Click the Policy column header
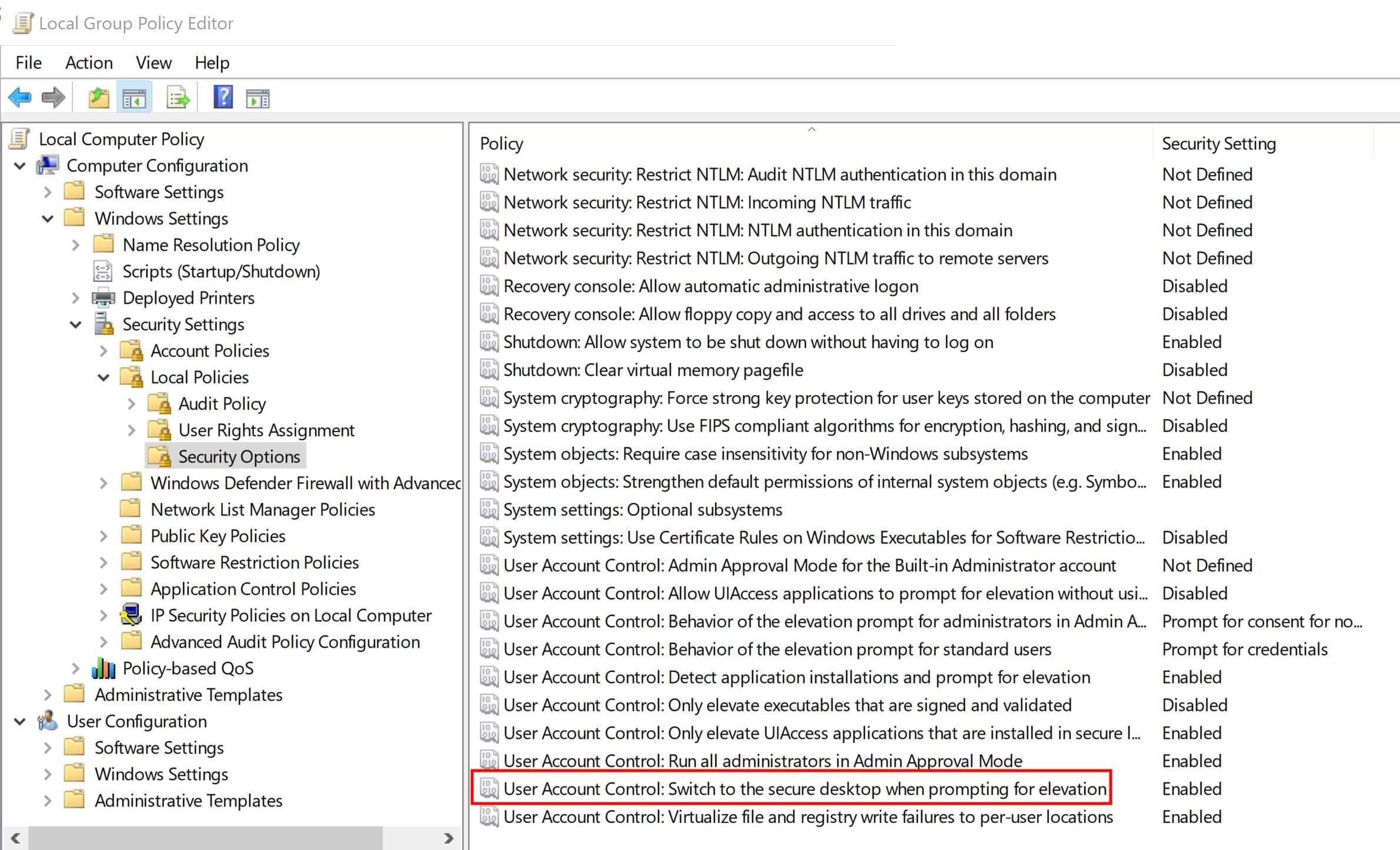The height and width of the screenshot is (850, 1400). click(x=501, y=143)
